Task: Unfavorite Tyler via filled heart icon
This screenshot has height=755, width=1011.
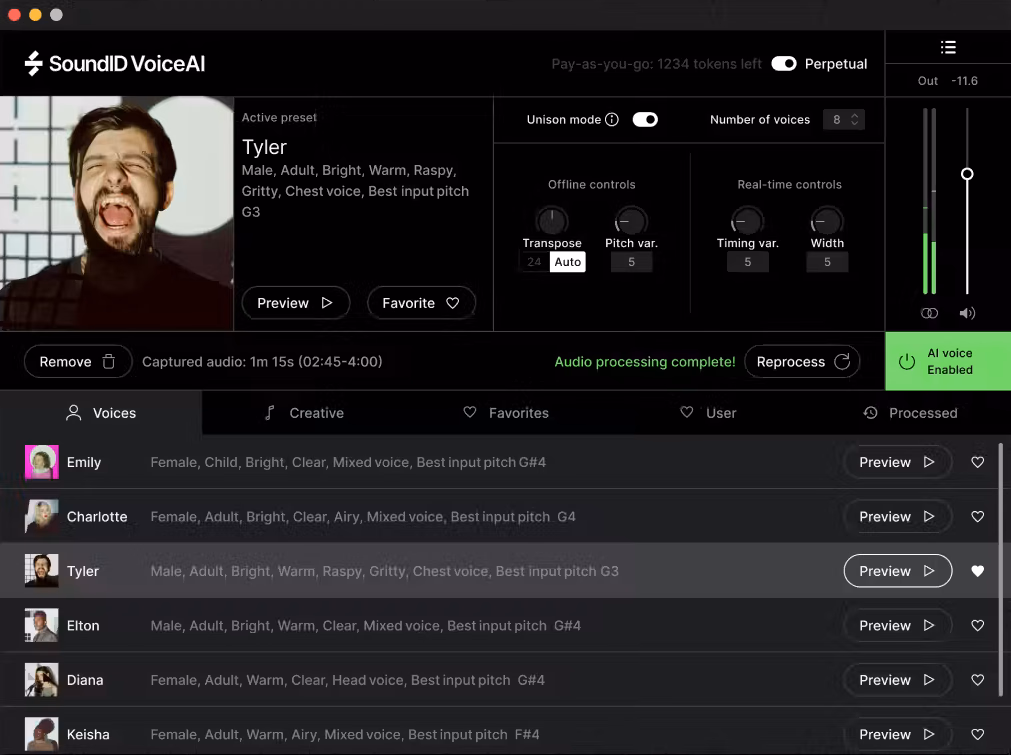Action: pos(977,571)
